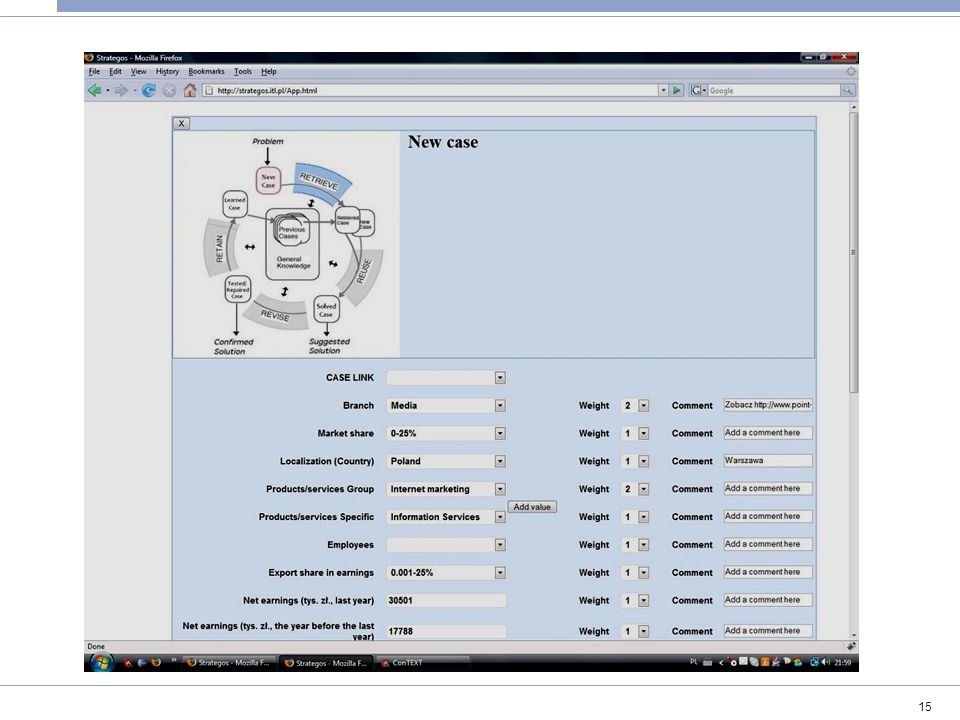Click the Google search box

(774, 91)
